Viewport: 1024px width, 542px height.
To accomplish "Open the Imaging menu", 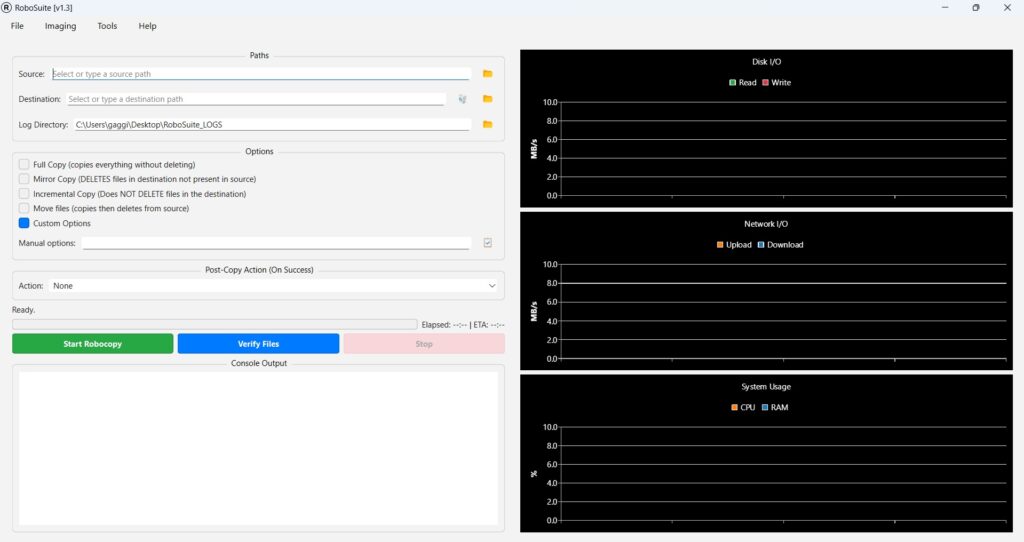I will (x=60, y=26).
